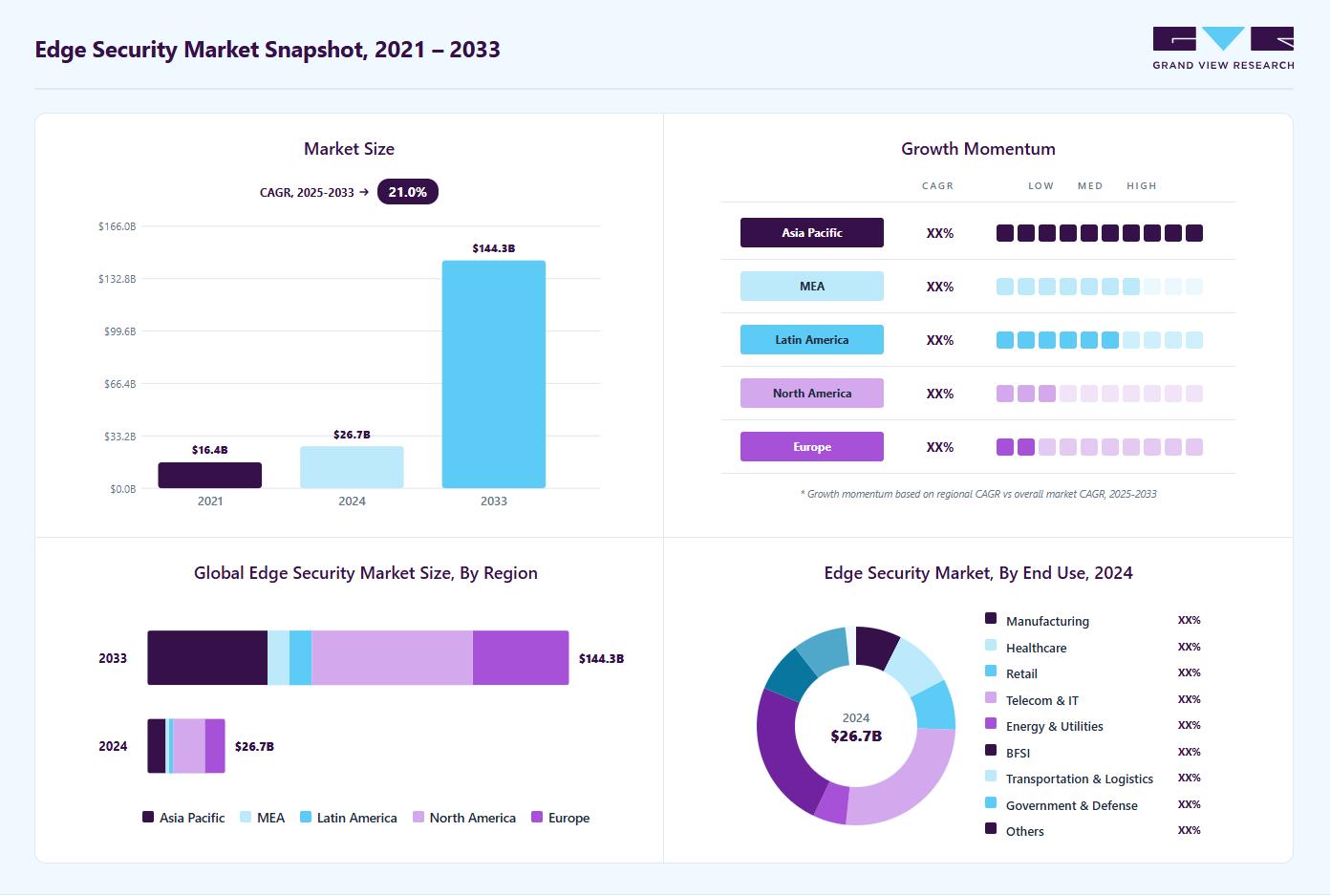Screen dimensions: 1330x896
Task: Click the North America segment of 2033 bar
Action: click(392, 658)
